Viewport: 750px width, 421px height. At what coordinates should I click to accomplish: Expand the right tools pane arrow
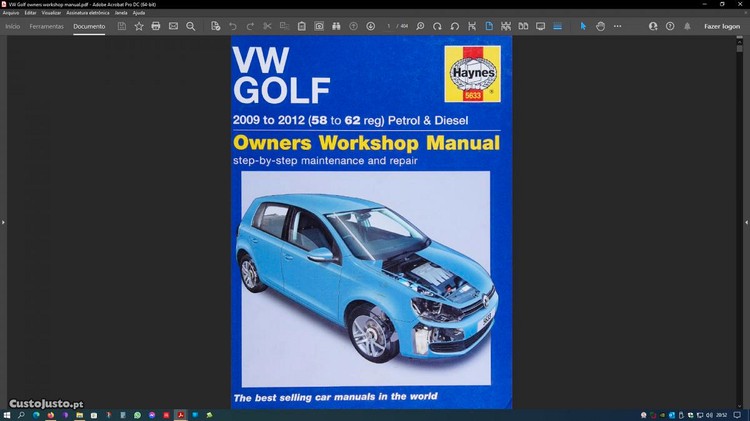(745, 222)
